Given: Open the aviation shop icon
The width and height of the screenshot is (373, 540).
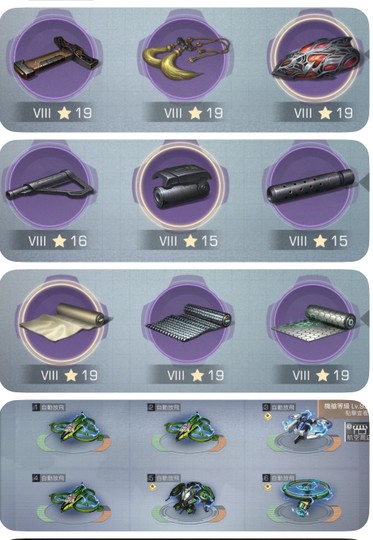Looking at the screenshot, I should [x=359, y=432].
